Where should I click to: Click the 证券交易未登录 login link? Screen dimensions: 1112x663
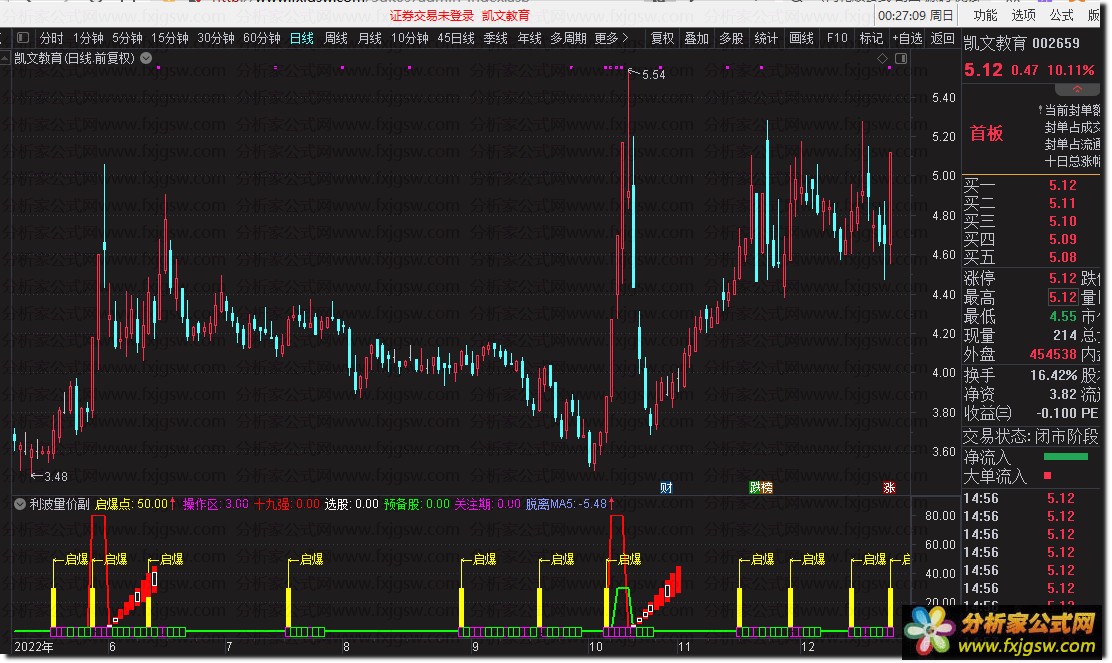pyautogui.click(x=431, y=15)
